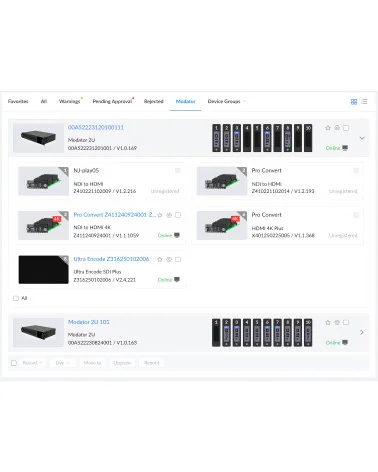Tick checkbox for device 00A52223120100111
Viewport: 378px width, 472px height.
click(x=346, y=128)
